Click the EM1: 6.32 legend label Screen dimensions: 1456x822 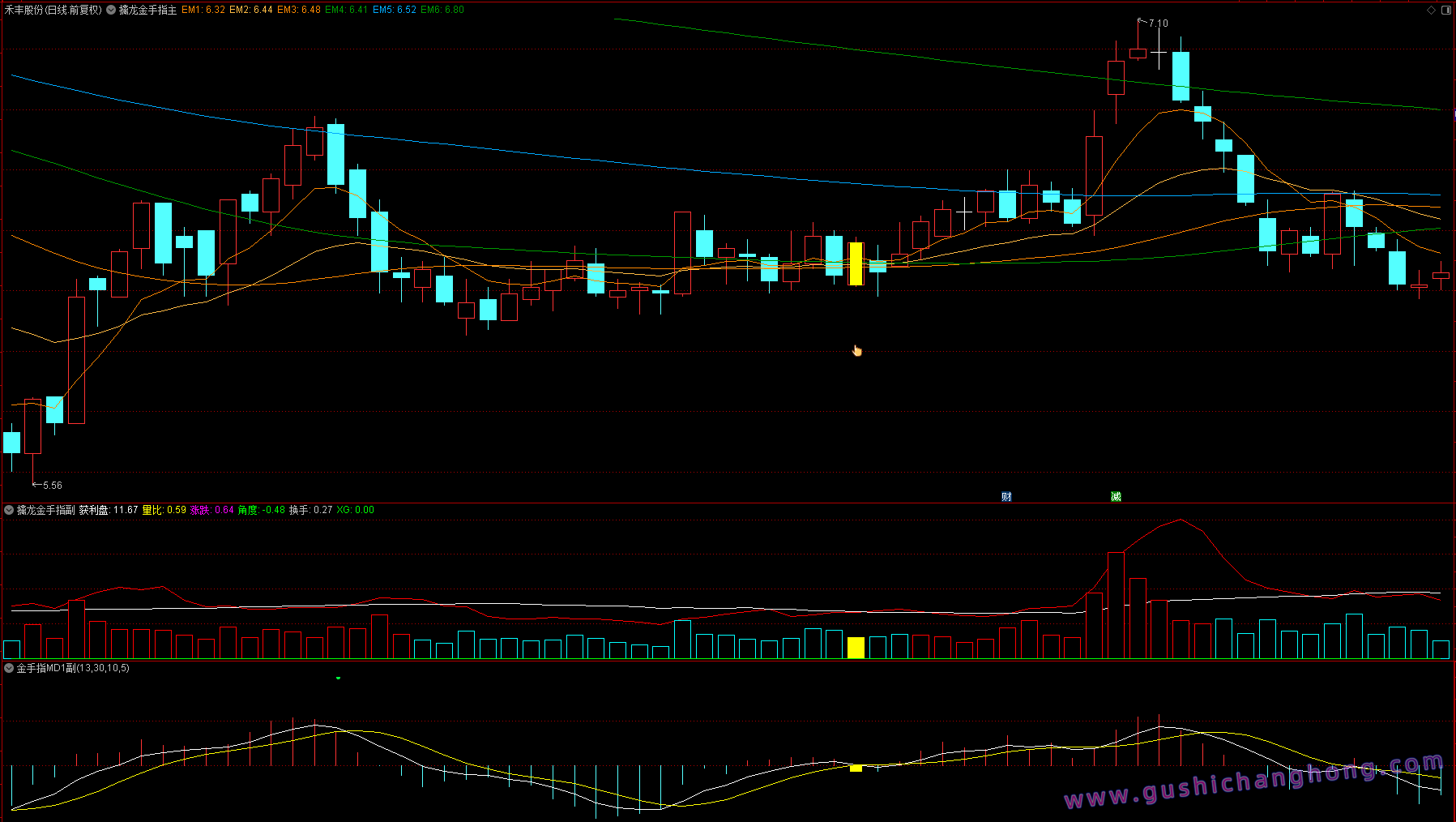[x=203, y=10]
